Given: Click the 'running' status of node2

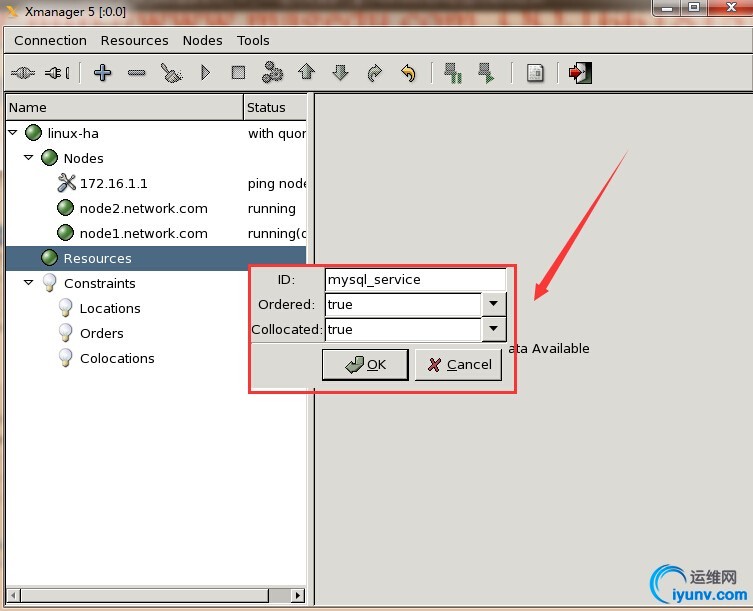Looking at the screenshot, I should click(x=271, y=208).
